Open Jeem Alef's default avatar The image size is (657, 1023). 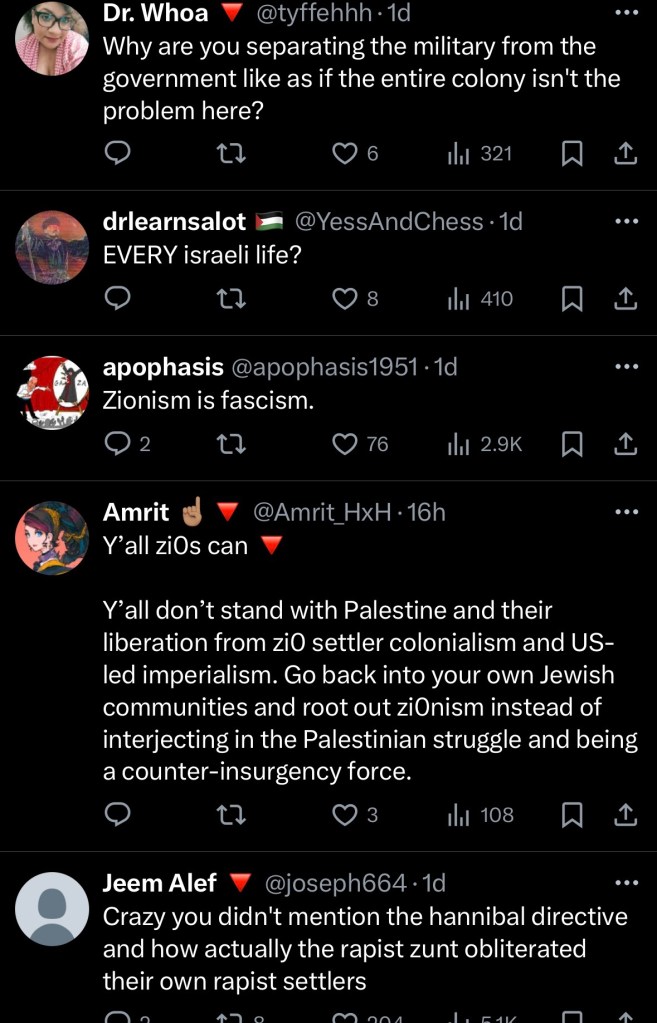[52, 909]
